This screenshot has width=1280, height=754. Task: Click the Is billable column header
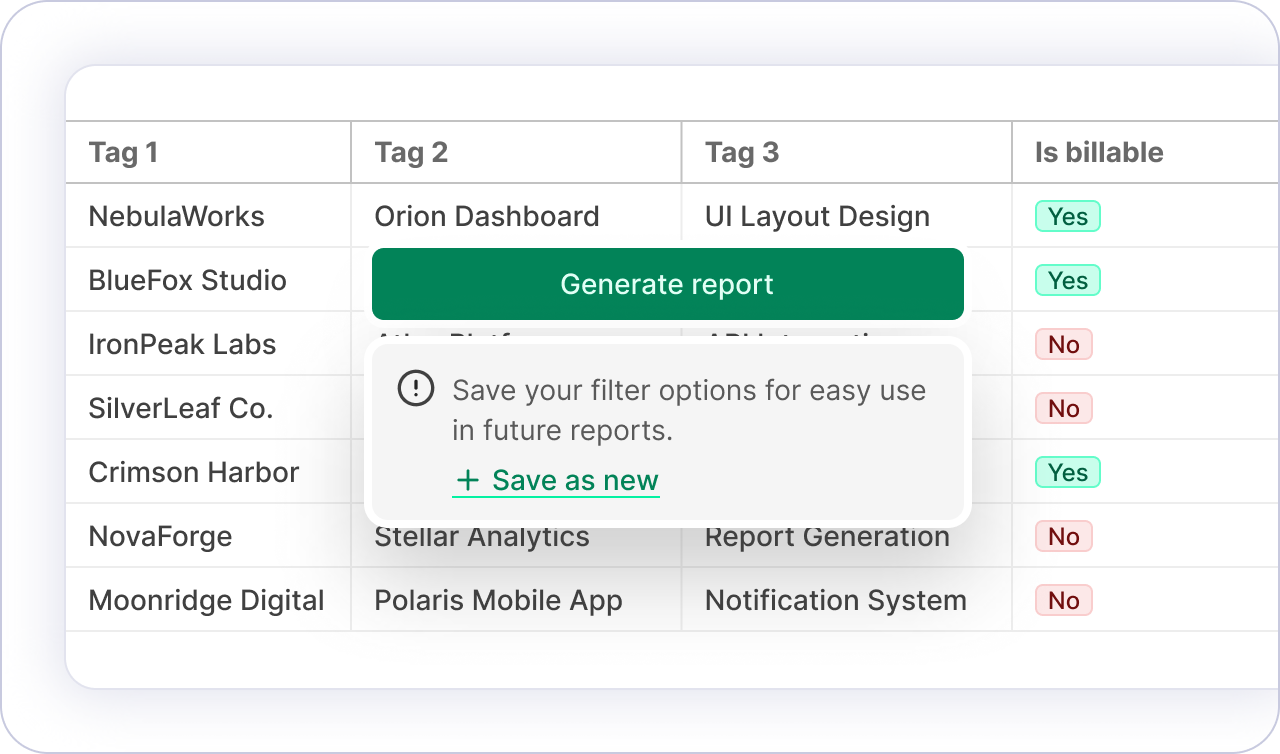[x=1099, y=153]
